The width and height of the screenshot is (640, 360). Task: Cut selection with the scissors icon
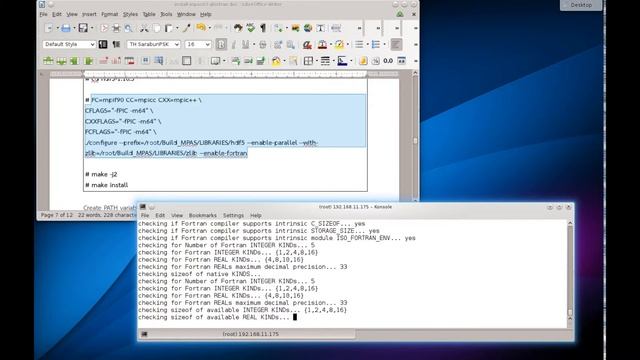click(x=144, y=28)
